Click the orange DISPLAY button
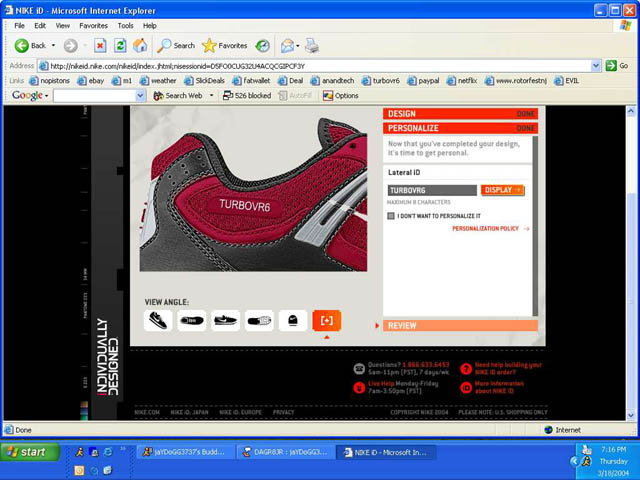 click(x=502, y=190)
